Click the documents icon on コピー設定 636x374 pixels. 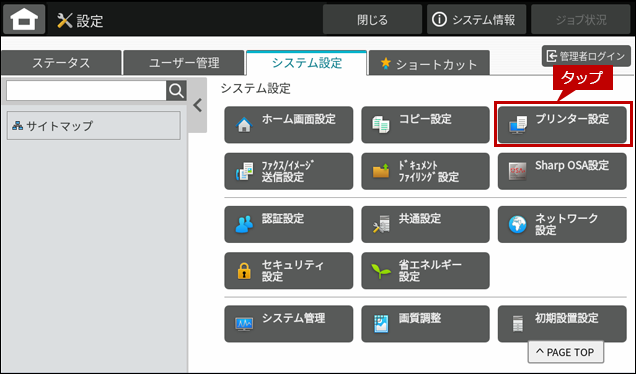[380, 125]
